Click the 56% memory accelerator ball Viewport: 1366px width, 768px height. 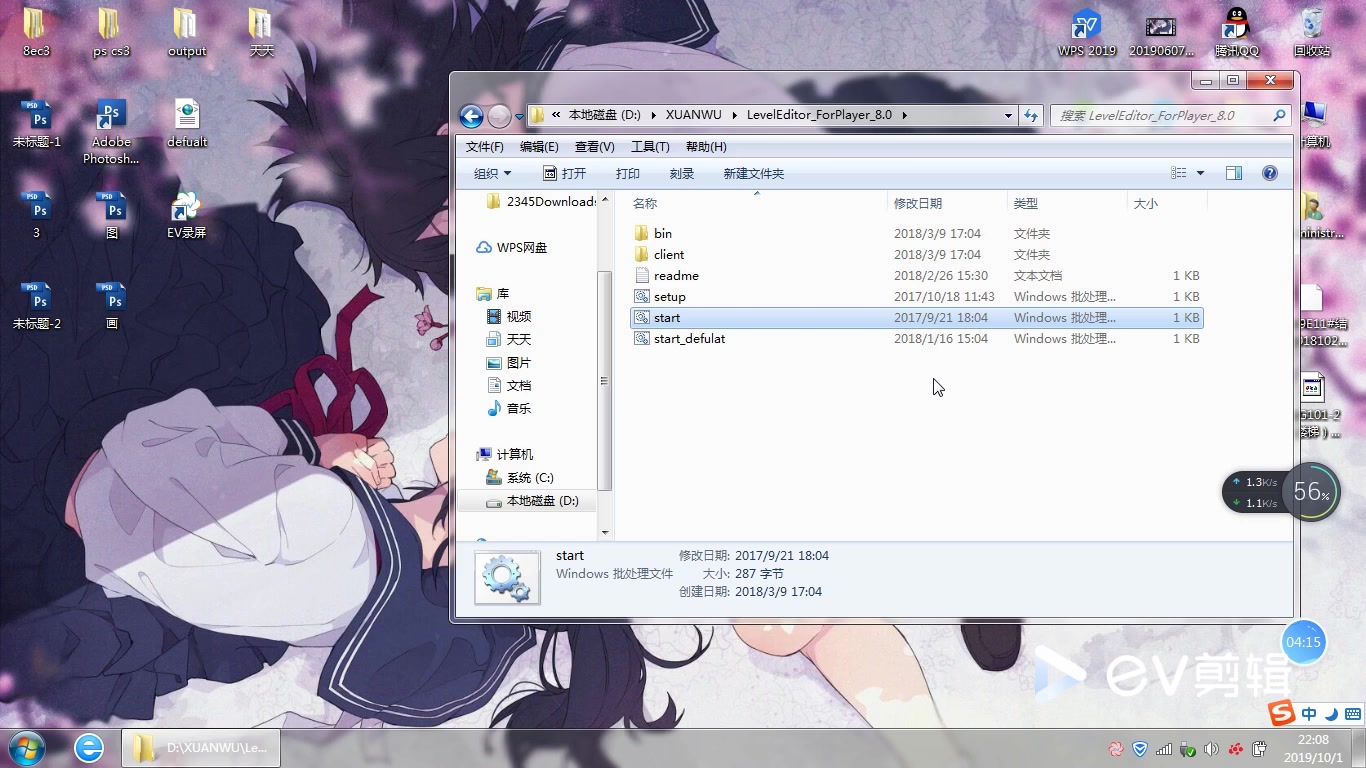tap(1310, 491)
